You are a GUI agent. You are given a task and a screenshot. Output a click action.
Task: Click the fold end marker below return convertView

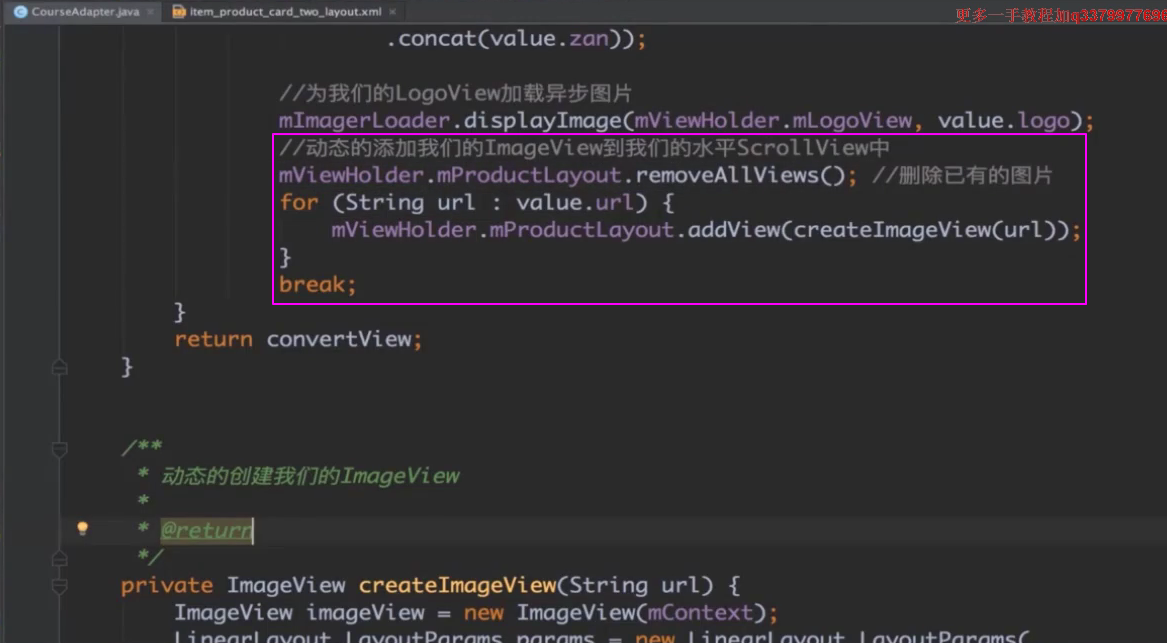(59, 368)
